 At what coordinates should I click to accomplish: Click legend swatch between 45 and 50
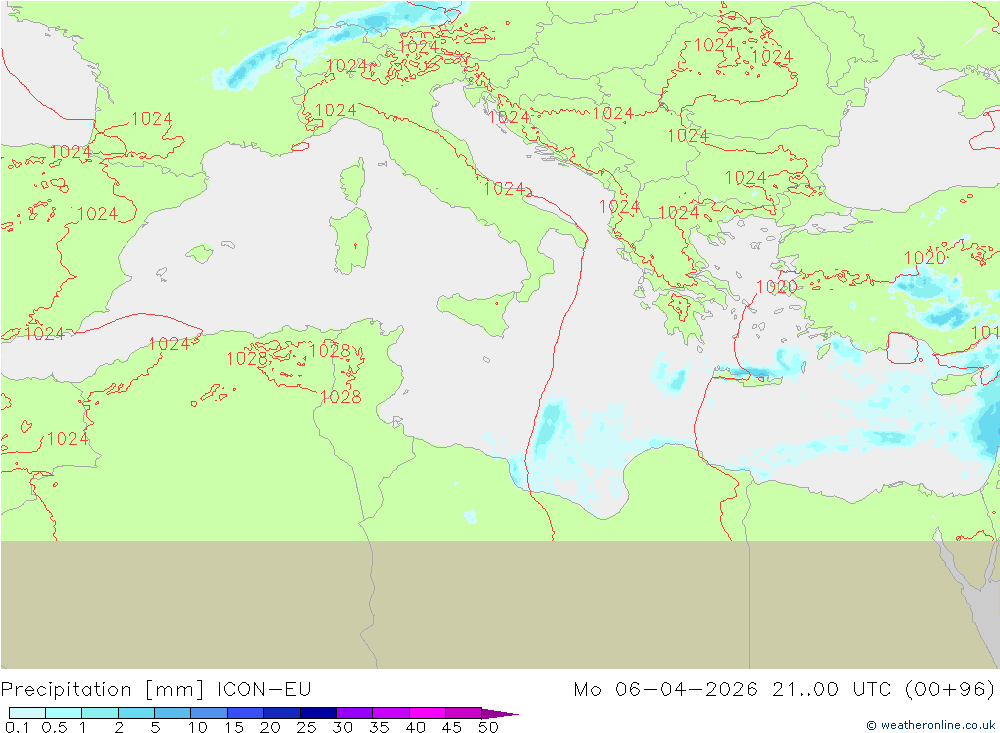(464, 713)
